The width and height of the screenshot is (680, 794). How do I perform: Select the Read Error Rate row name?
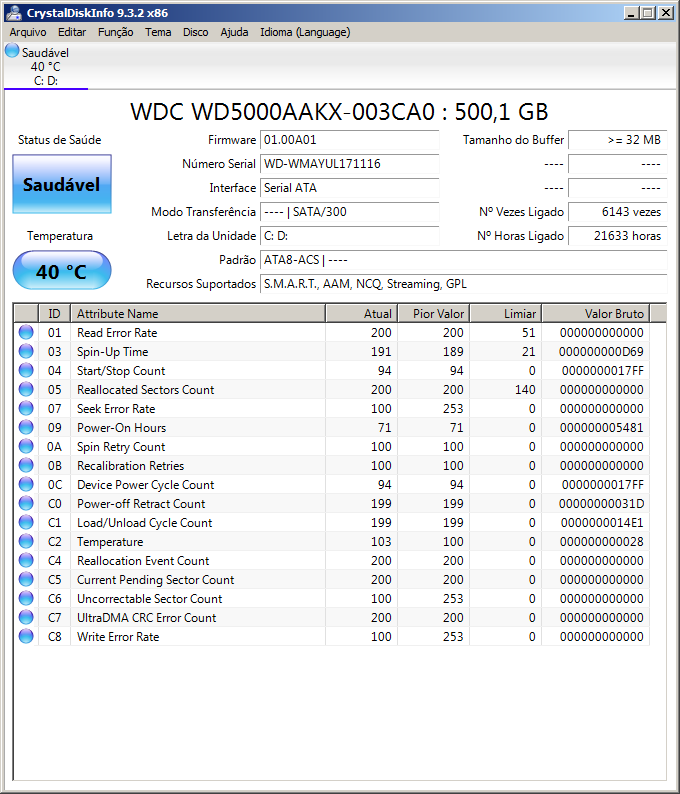pyautogui.click(x=117, y=333)
